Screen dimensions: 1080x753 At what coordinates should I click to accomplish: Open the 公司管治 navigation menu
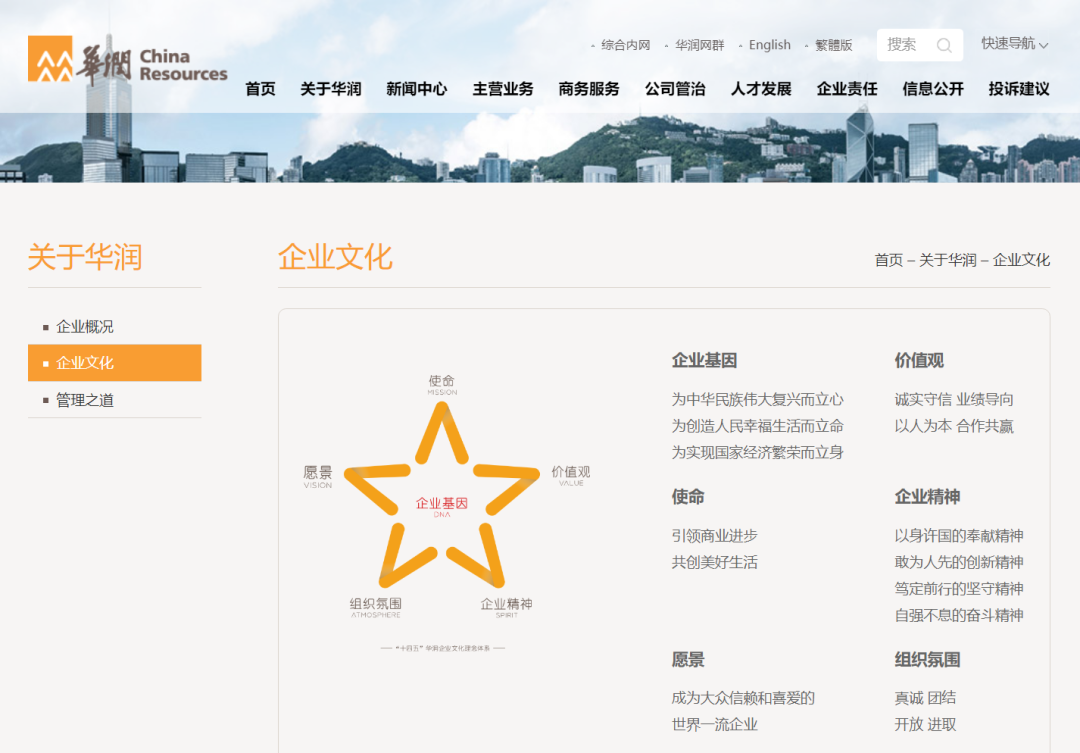coord(675,89)
